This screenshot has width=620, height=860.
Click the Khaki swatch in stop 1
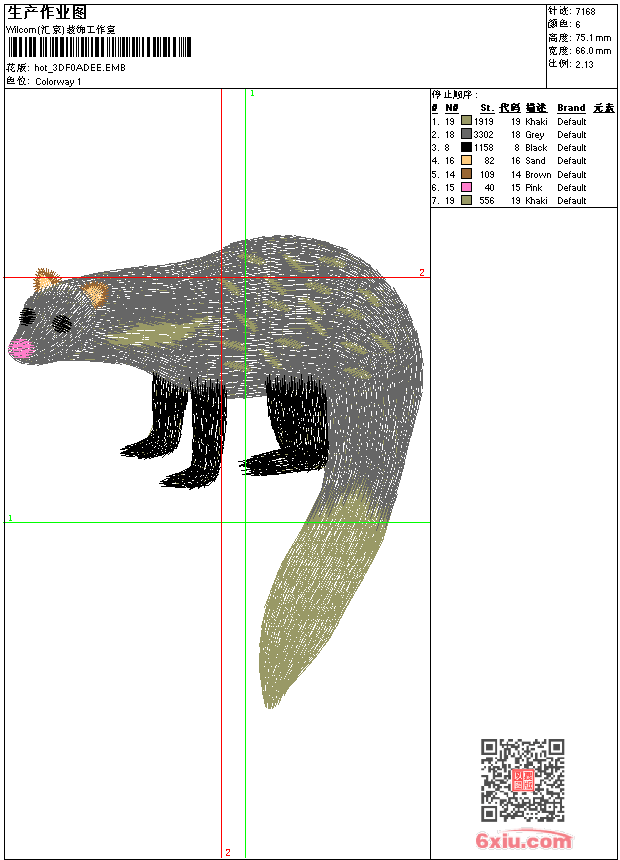click(466, 121)
